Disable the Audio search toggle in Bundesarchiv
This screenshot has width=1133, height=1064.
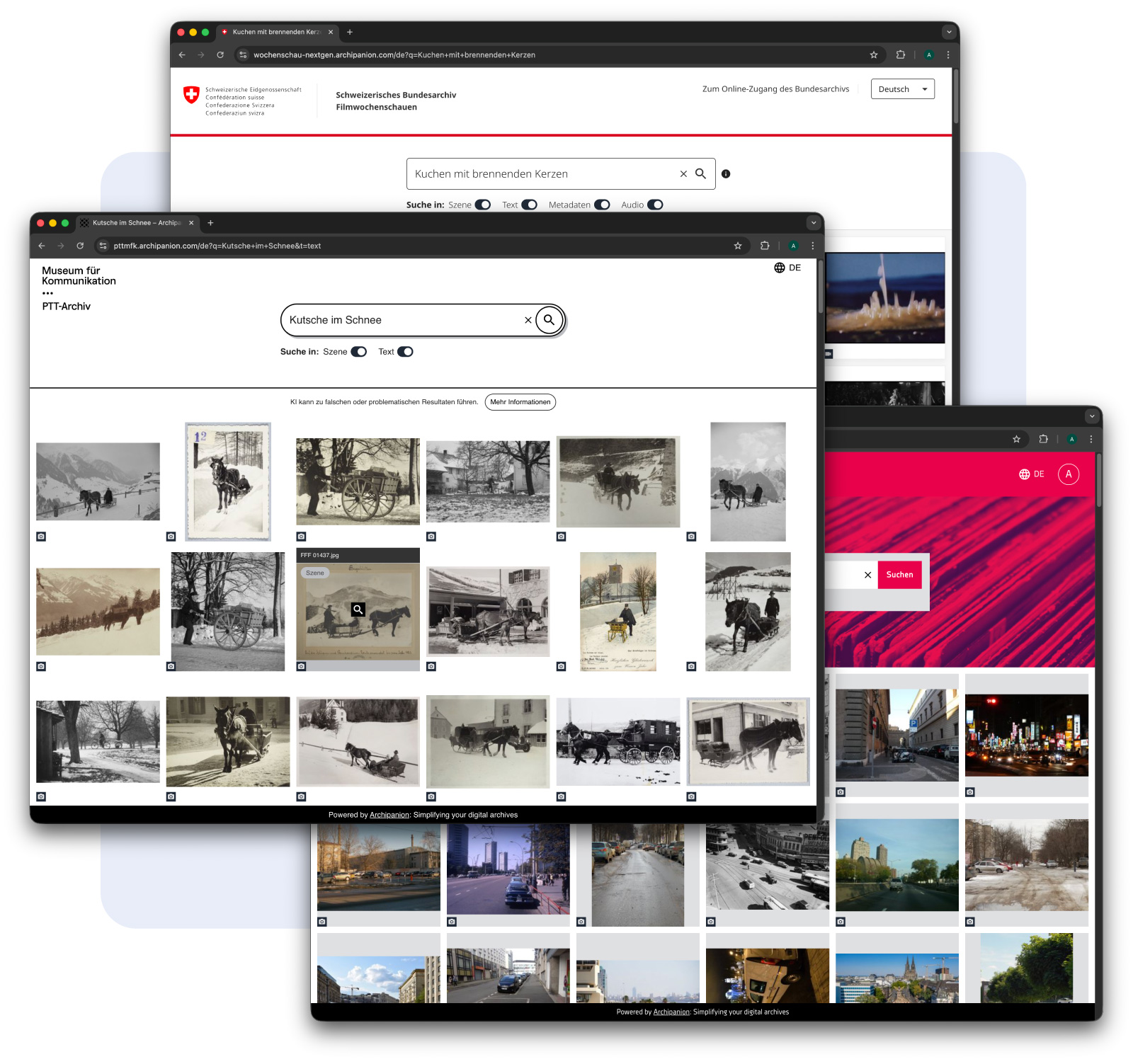pyautogui.click(x=655, y=205)
